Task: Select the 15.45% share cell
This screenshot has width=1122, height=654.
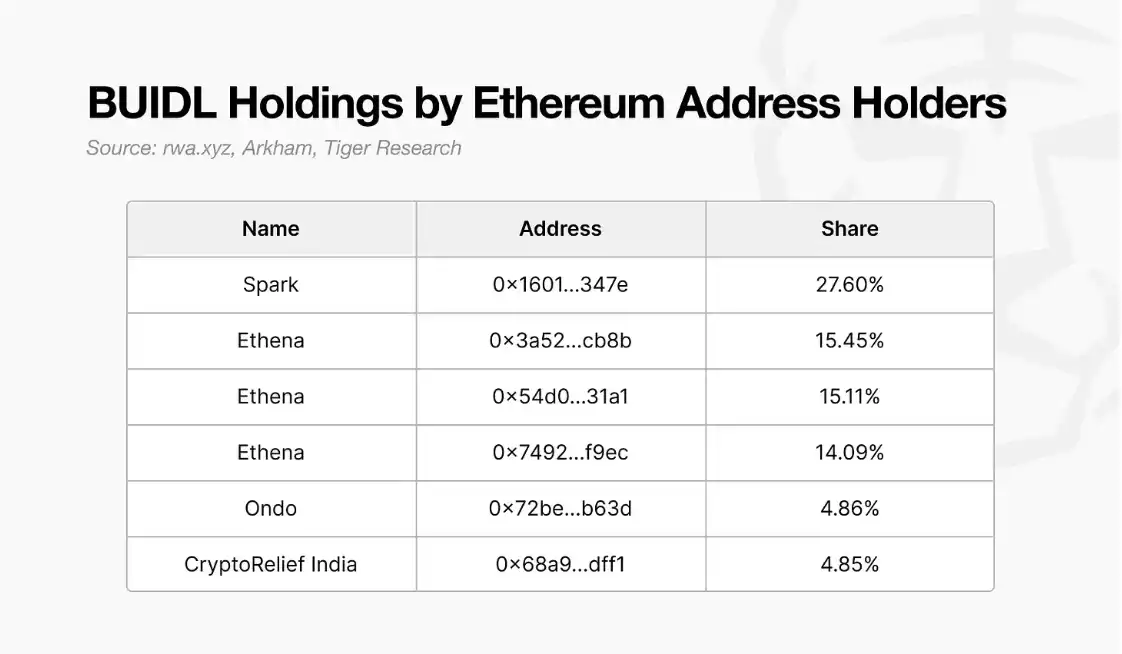Action: (x=849, y=341)
